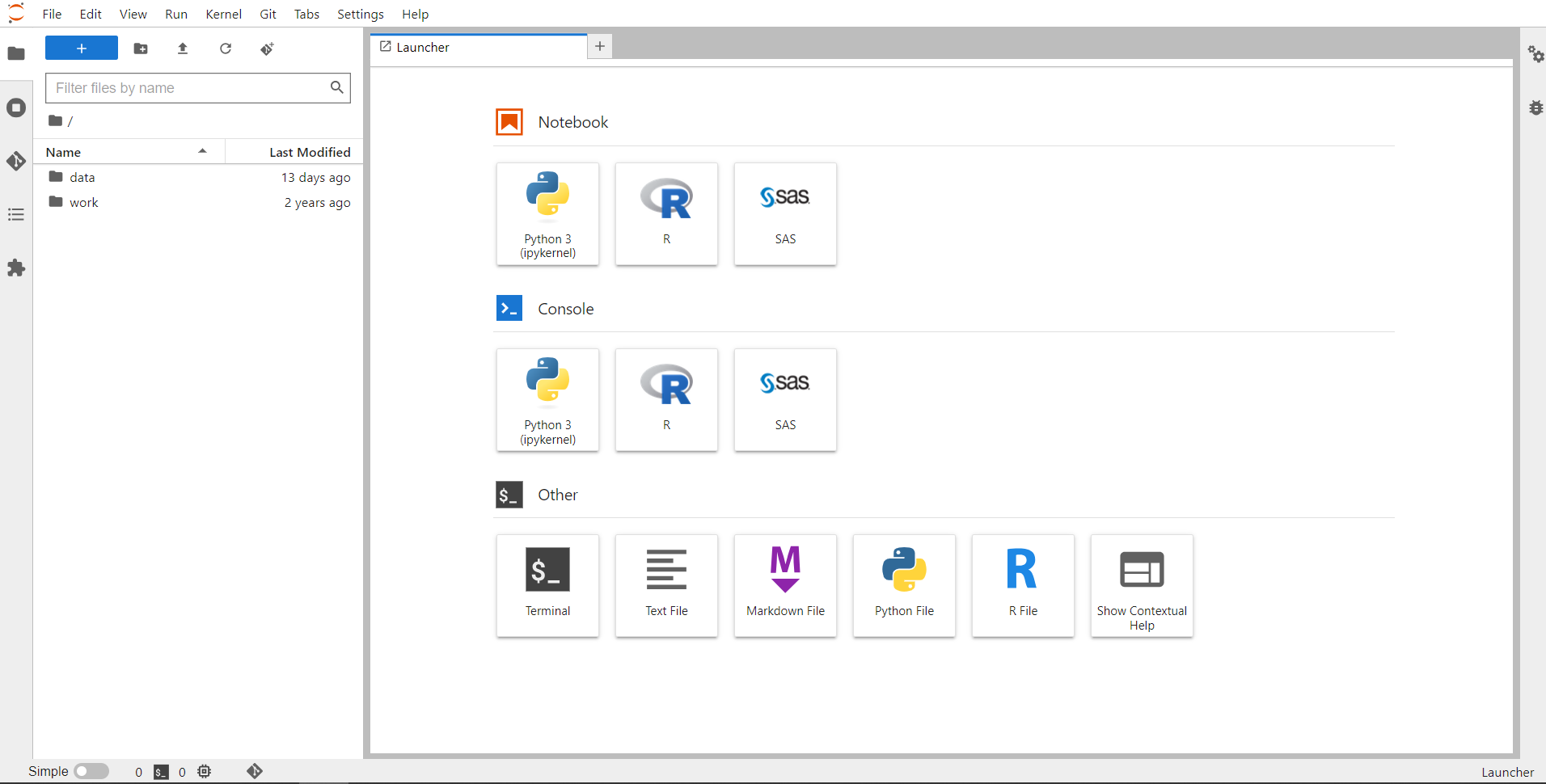Click the Git status bar icon
The width and height of the screenshot is (1546, 784).
(255, 771)
